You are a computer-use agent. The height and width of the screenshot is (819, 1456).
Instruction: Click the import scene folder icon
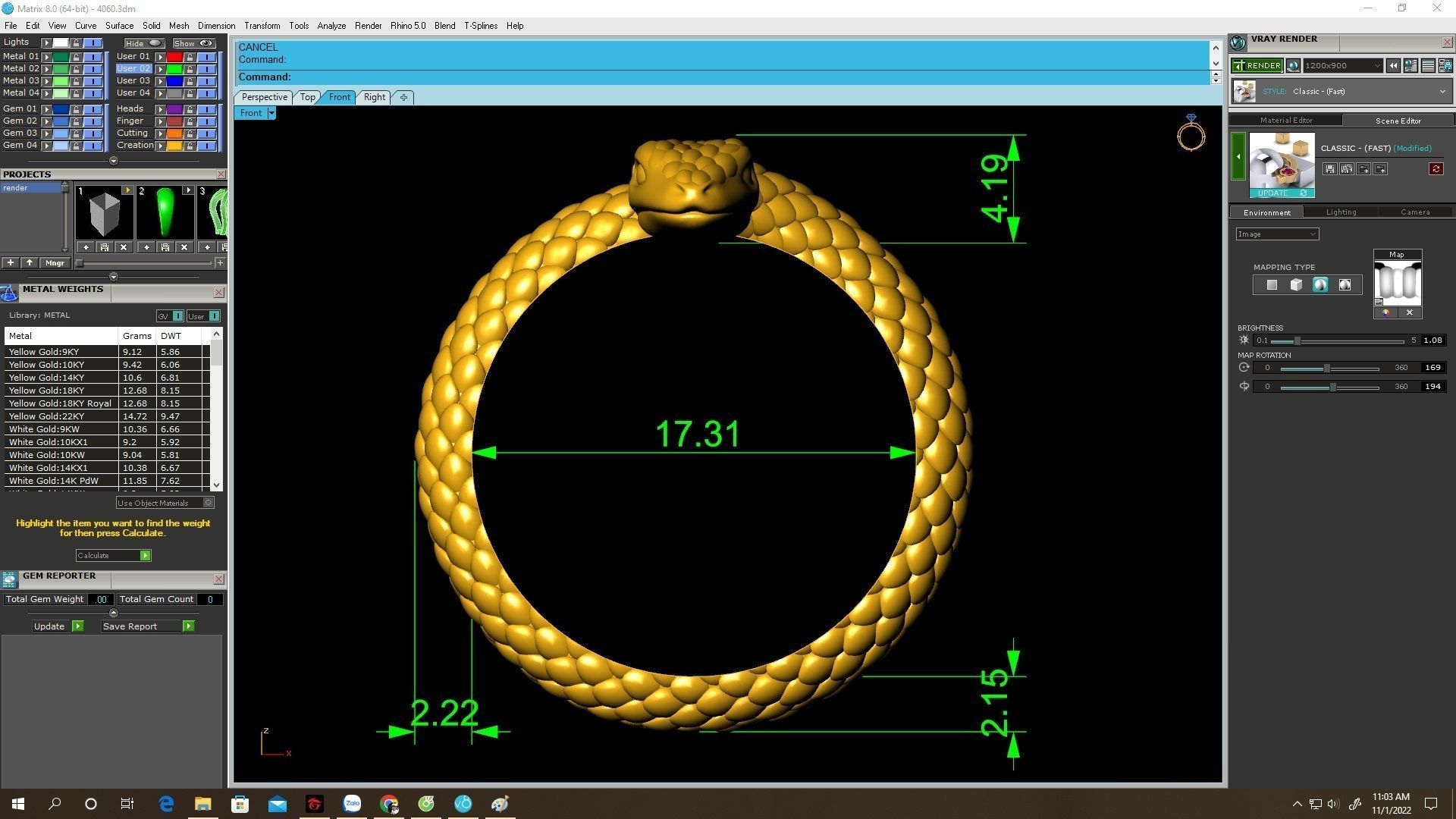pyautogui.click(x=1380, y=169)
